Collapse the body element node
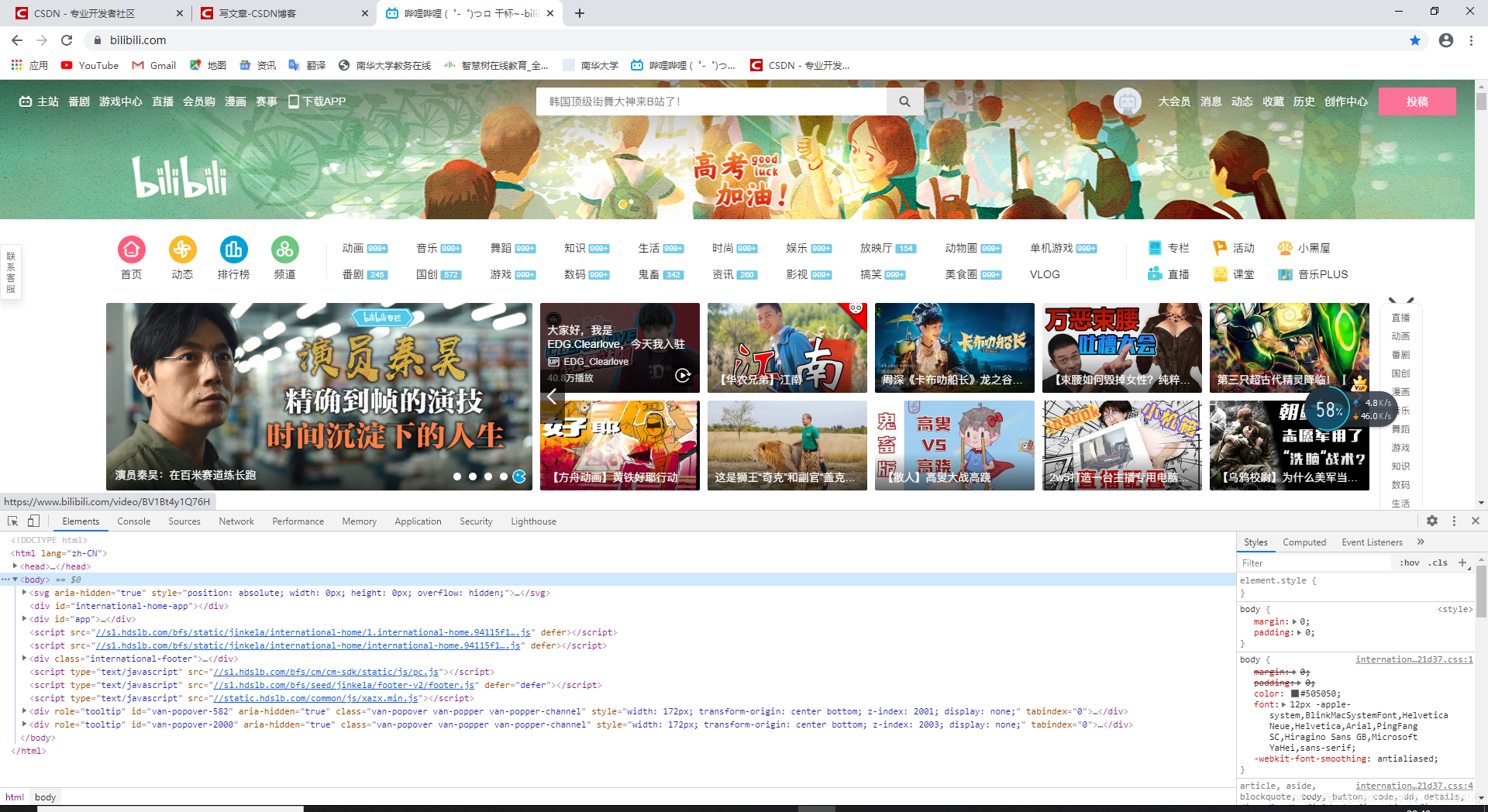The width and height of the screenshot is (1488, 812). pyautogui.click(x=15, y=580)
